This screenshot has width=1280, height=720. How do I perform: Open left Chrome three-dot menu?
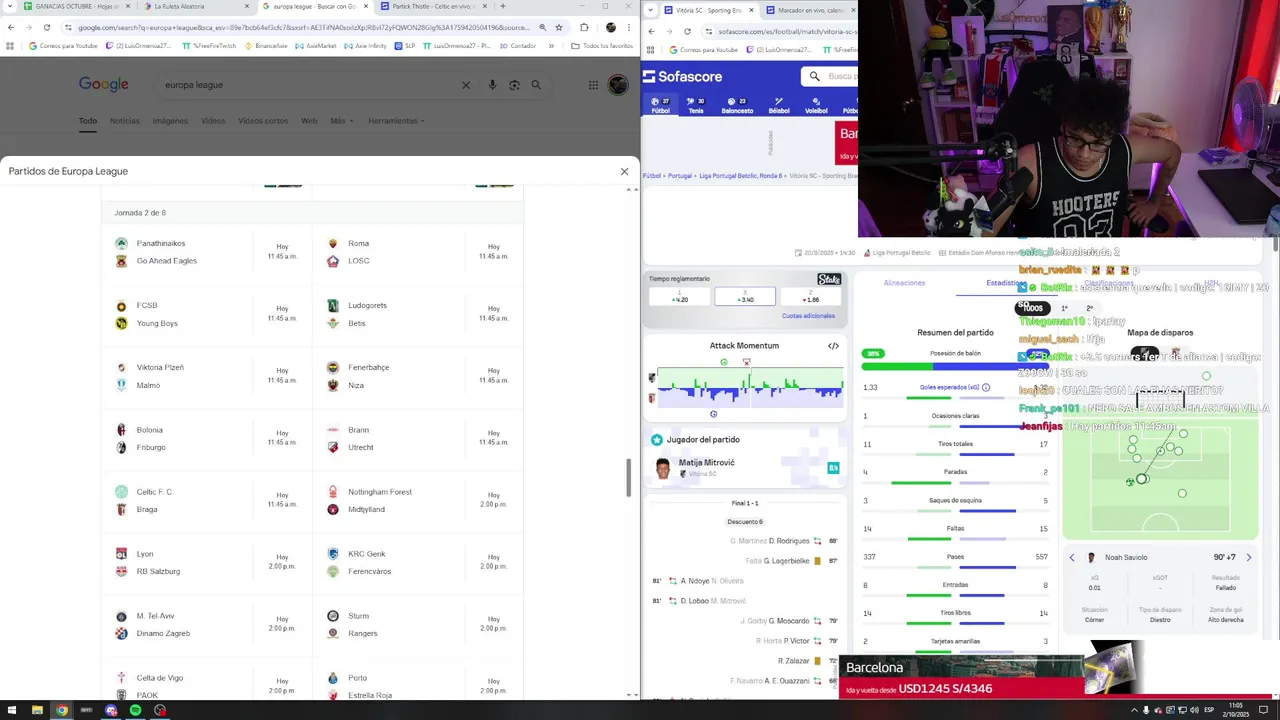tap(630, 27)
